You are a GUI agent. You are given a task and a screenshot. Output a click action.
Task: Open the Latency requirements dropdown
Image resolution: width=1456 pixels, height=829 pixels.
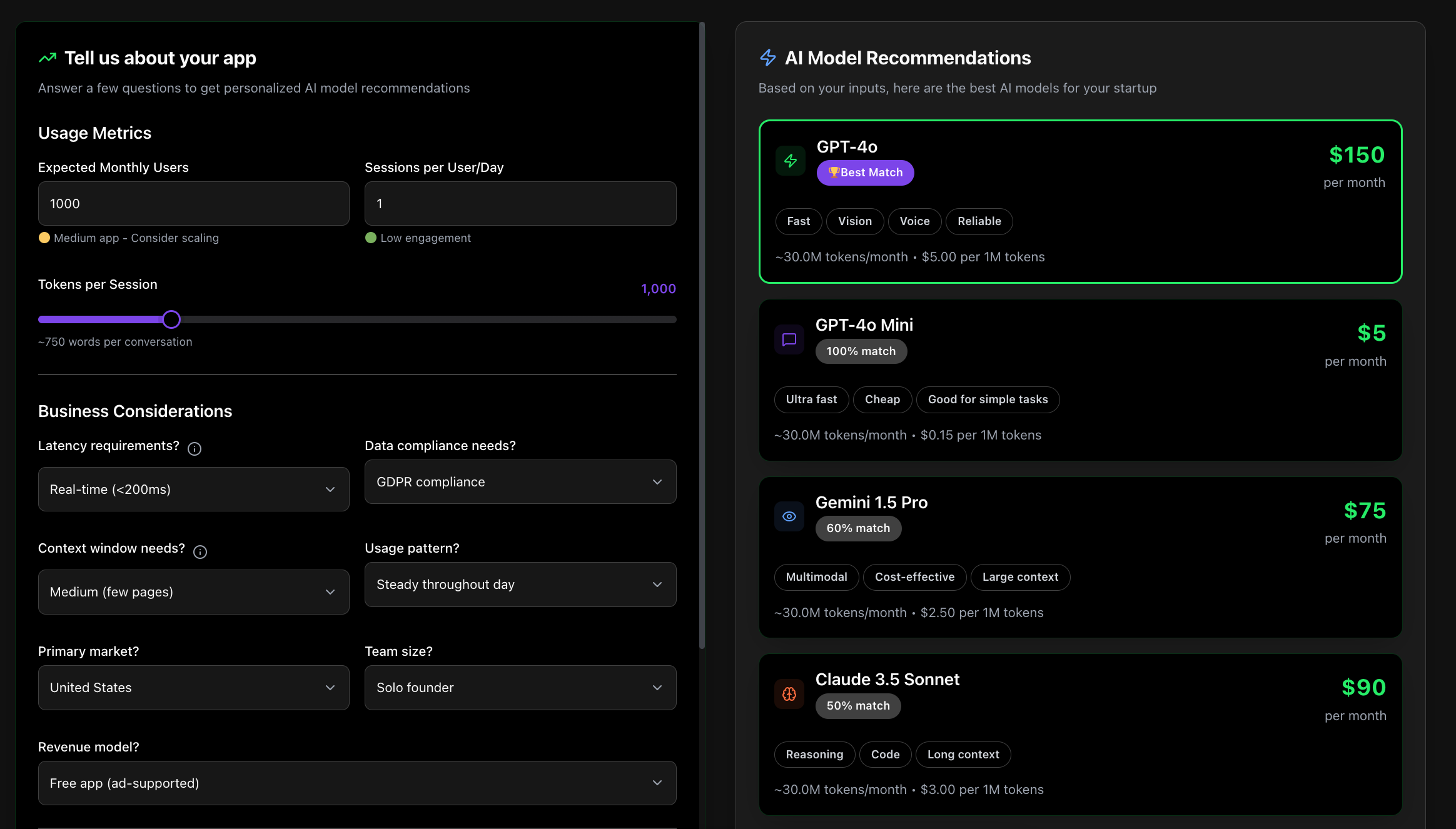coord(193,489)
